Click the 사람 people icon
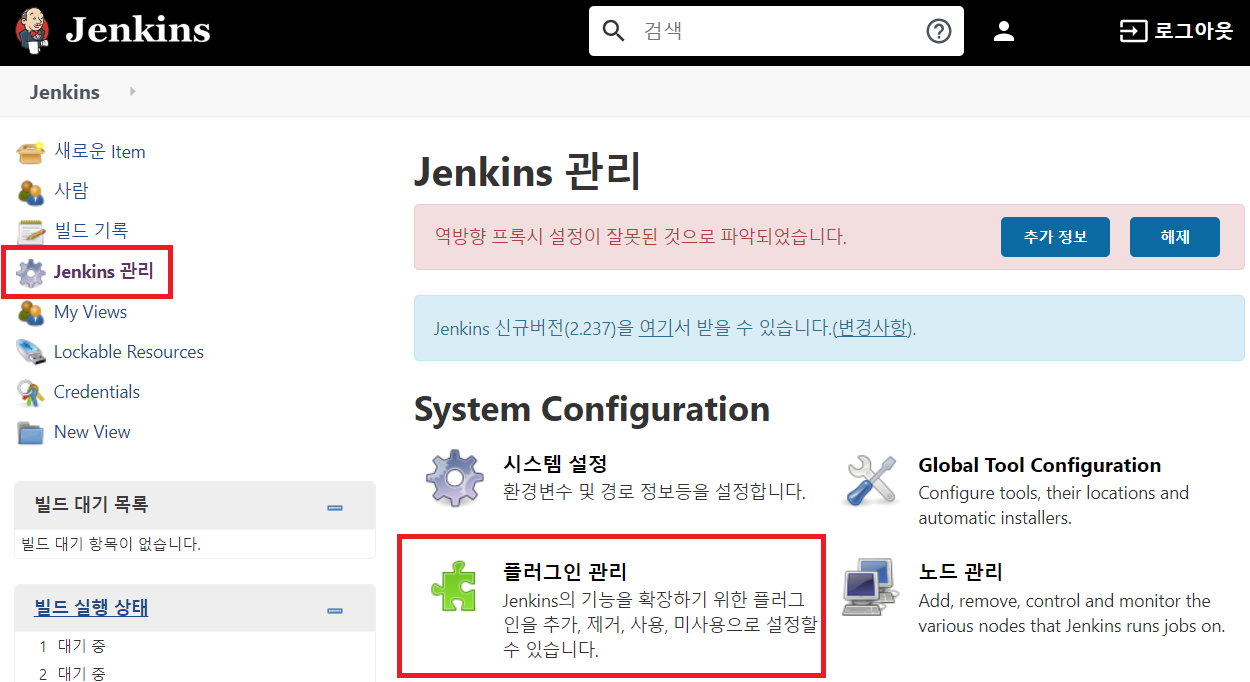The image size is (1250, 682). pyautogui.click(x=31, y=191)
